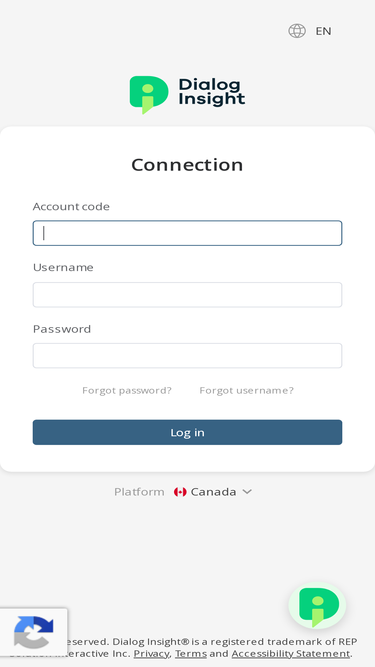Click the Canada flag icon

tap(180, 492)
